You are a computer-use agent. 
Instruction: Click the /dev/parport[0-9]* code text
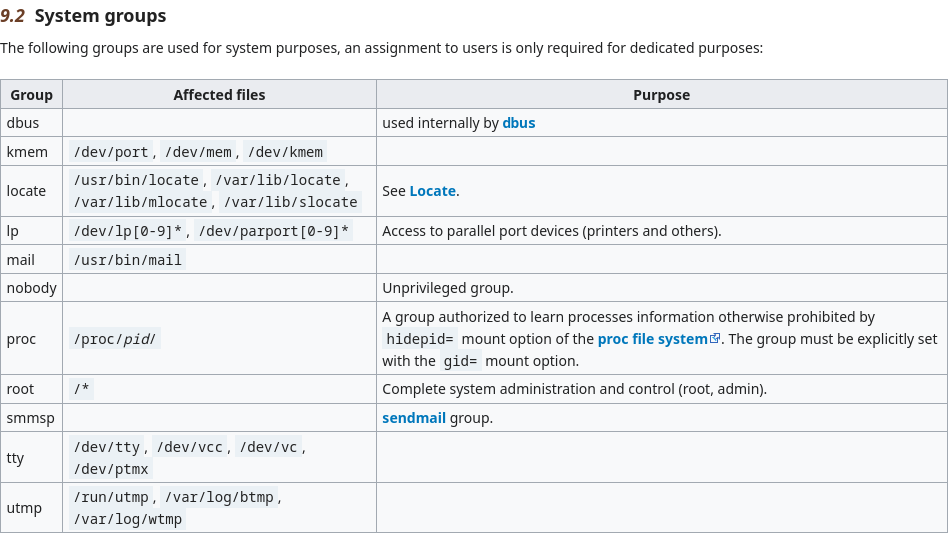point(274,231)
